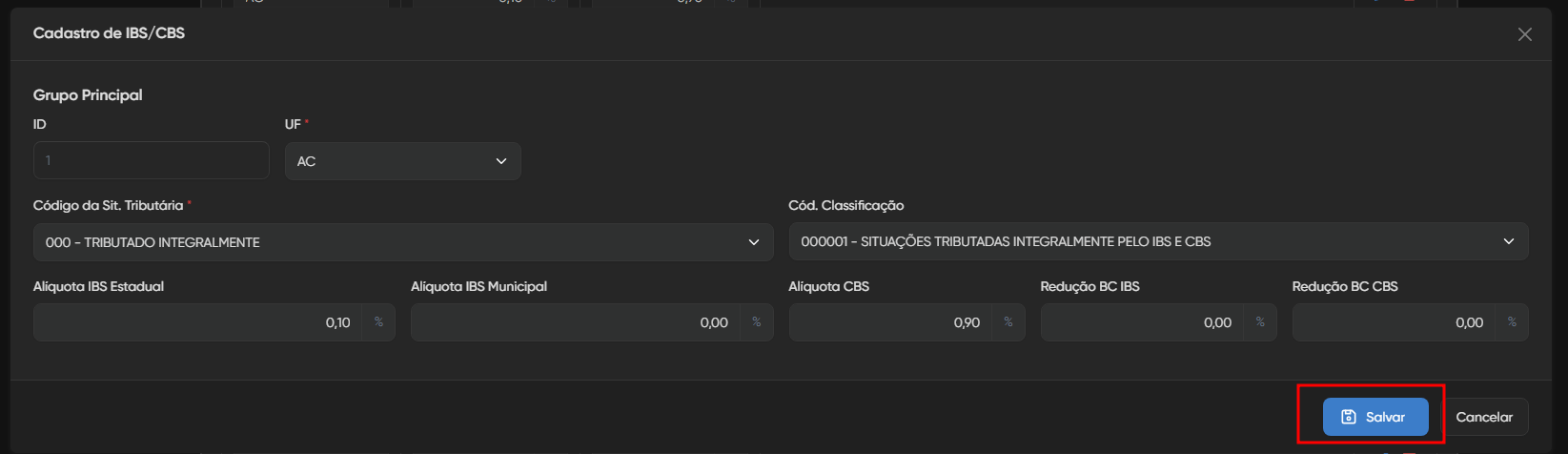Click the percent symbol beside Alíquota IBS Municipal
The width and height of the screenshot is (1568, 454).
757,322
